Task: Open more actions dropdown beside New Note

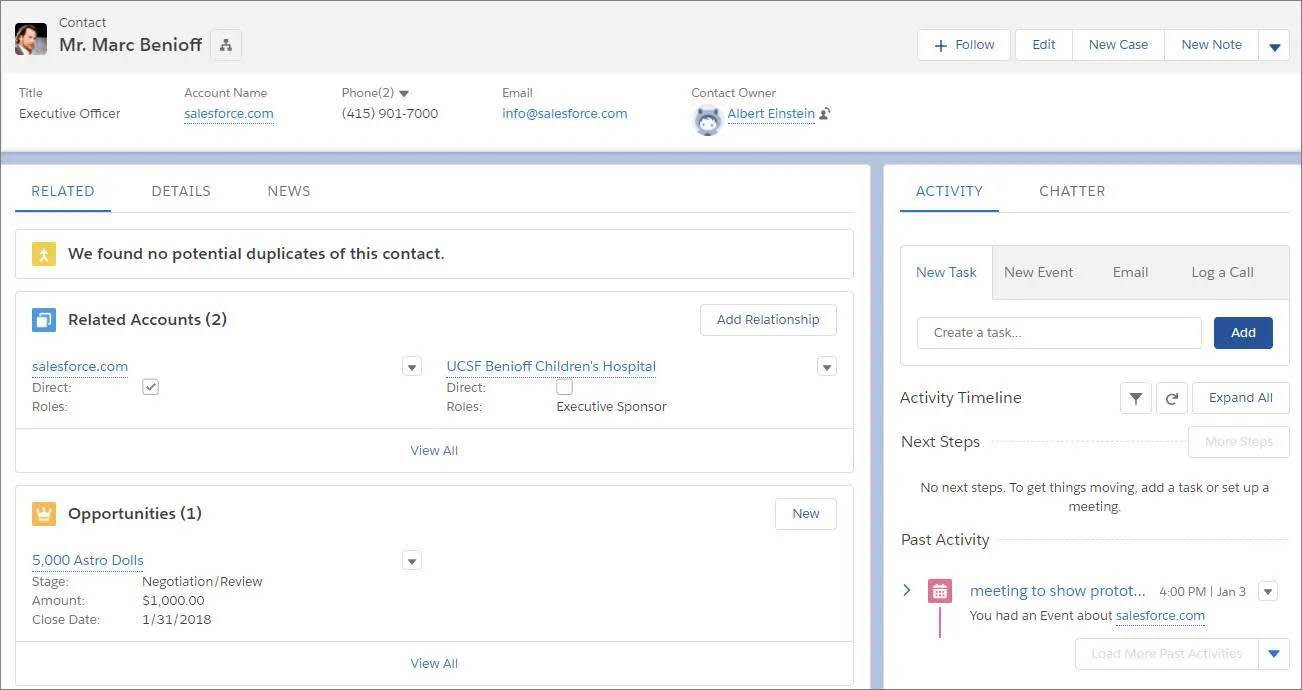Action: pyautogui.click(x=1274, y=46)
